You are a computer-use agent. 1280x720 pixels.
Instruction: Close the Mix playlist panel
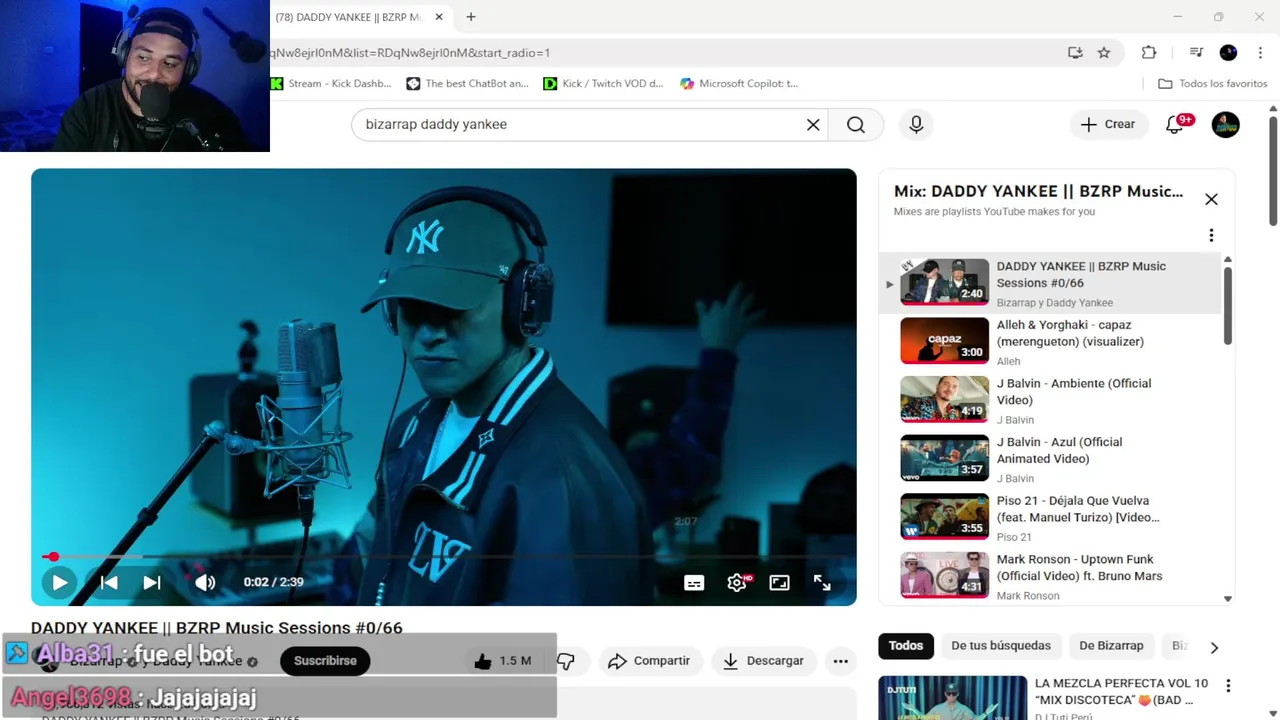pos(1211,199)
